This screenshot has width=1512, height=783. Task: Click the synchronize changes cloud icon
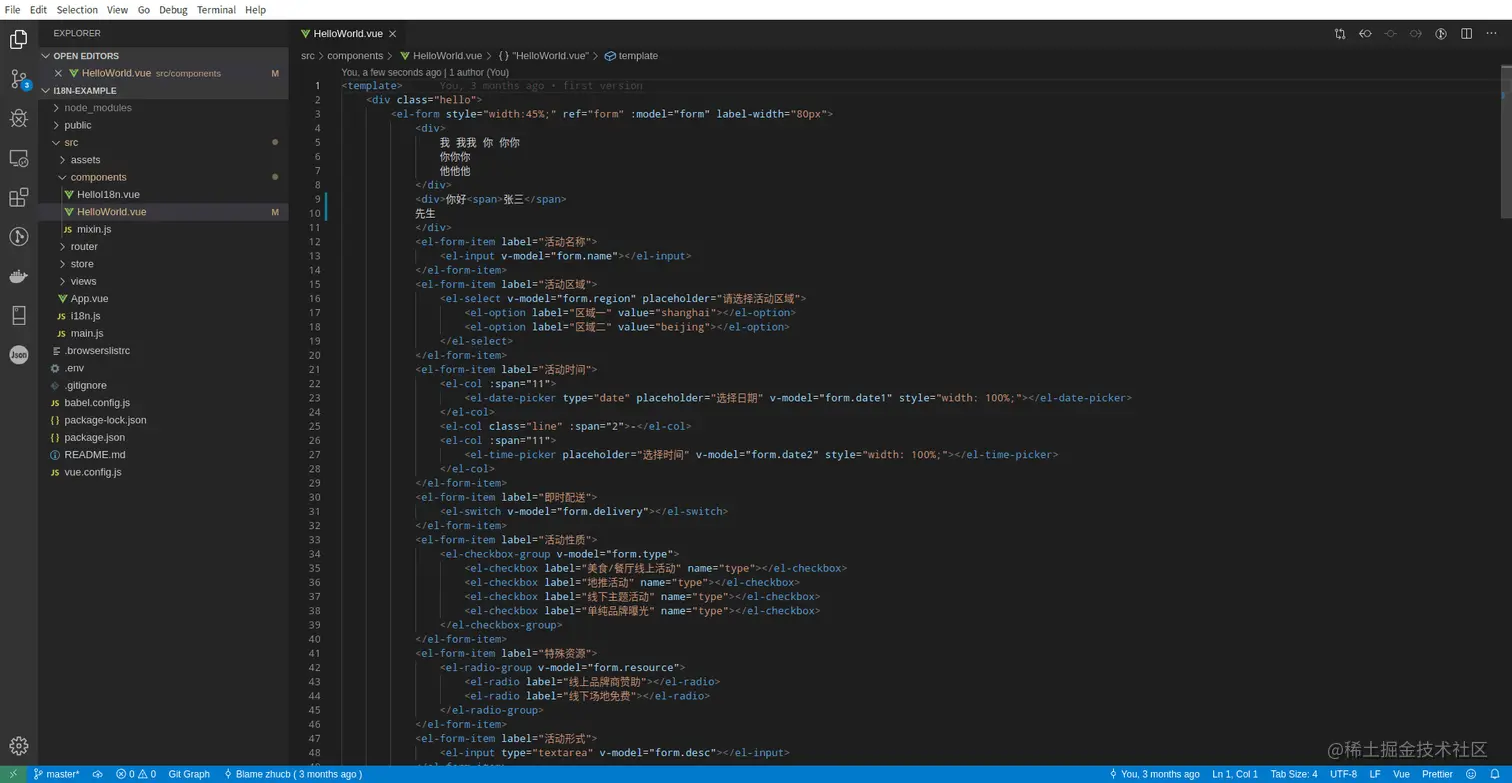[x=97, y=774]
